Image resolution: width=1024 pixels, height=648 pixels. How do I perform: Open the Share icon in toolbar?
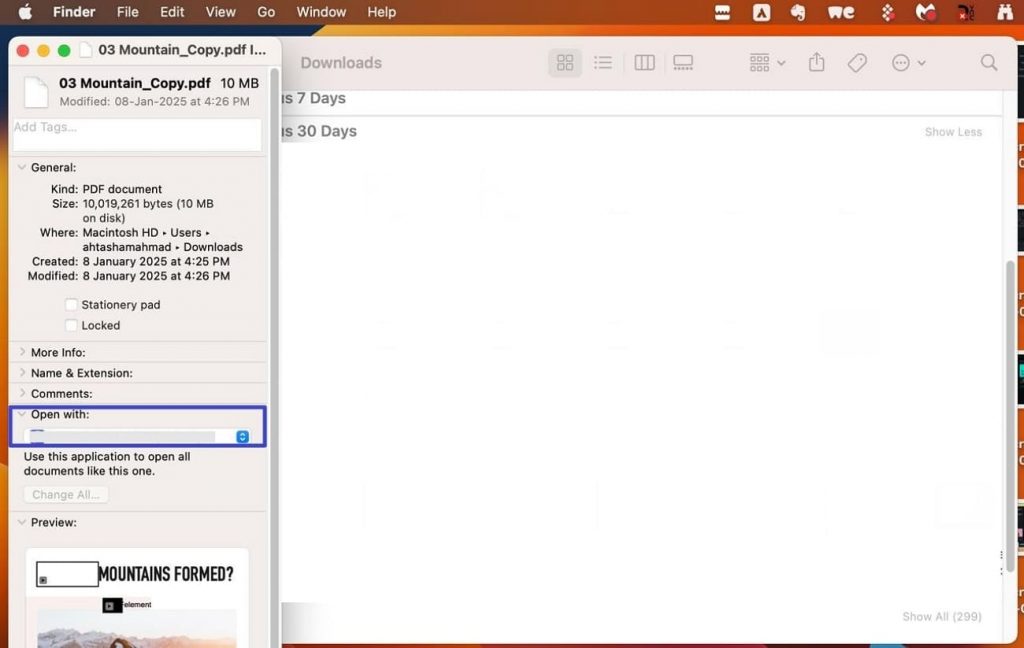point(816,62)
